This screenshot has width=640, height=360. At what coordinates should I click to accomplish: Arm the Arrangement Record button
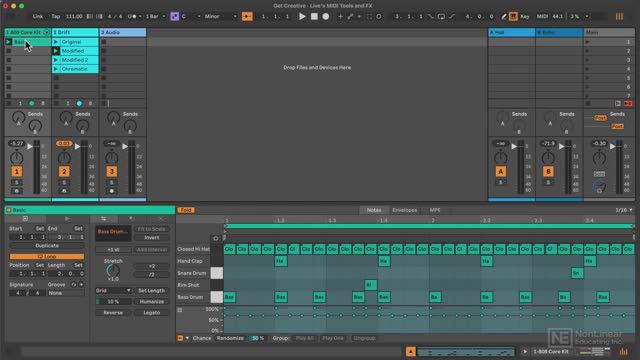pos(326,16)
